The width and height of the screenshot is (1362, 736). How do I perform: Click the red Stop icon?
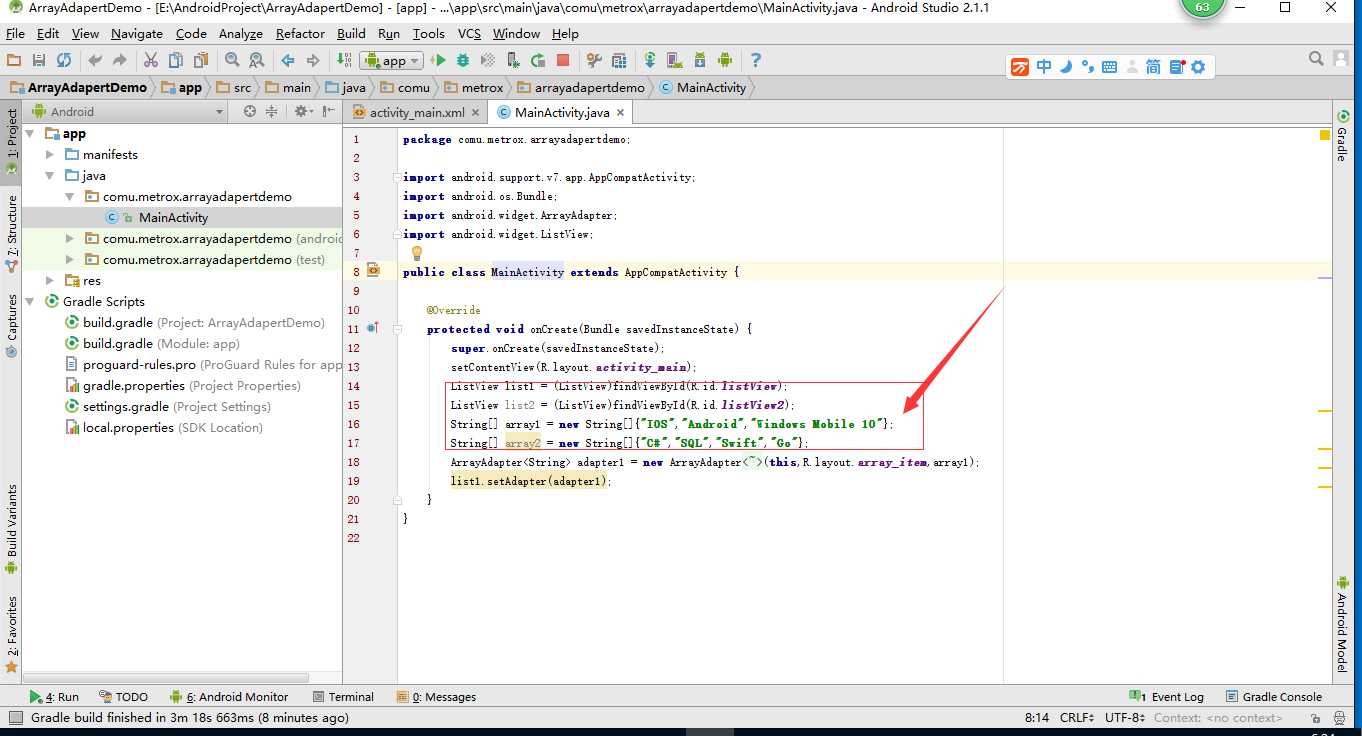tap(563, 60)
